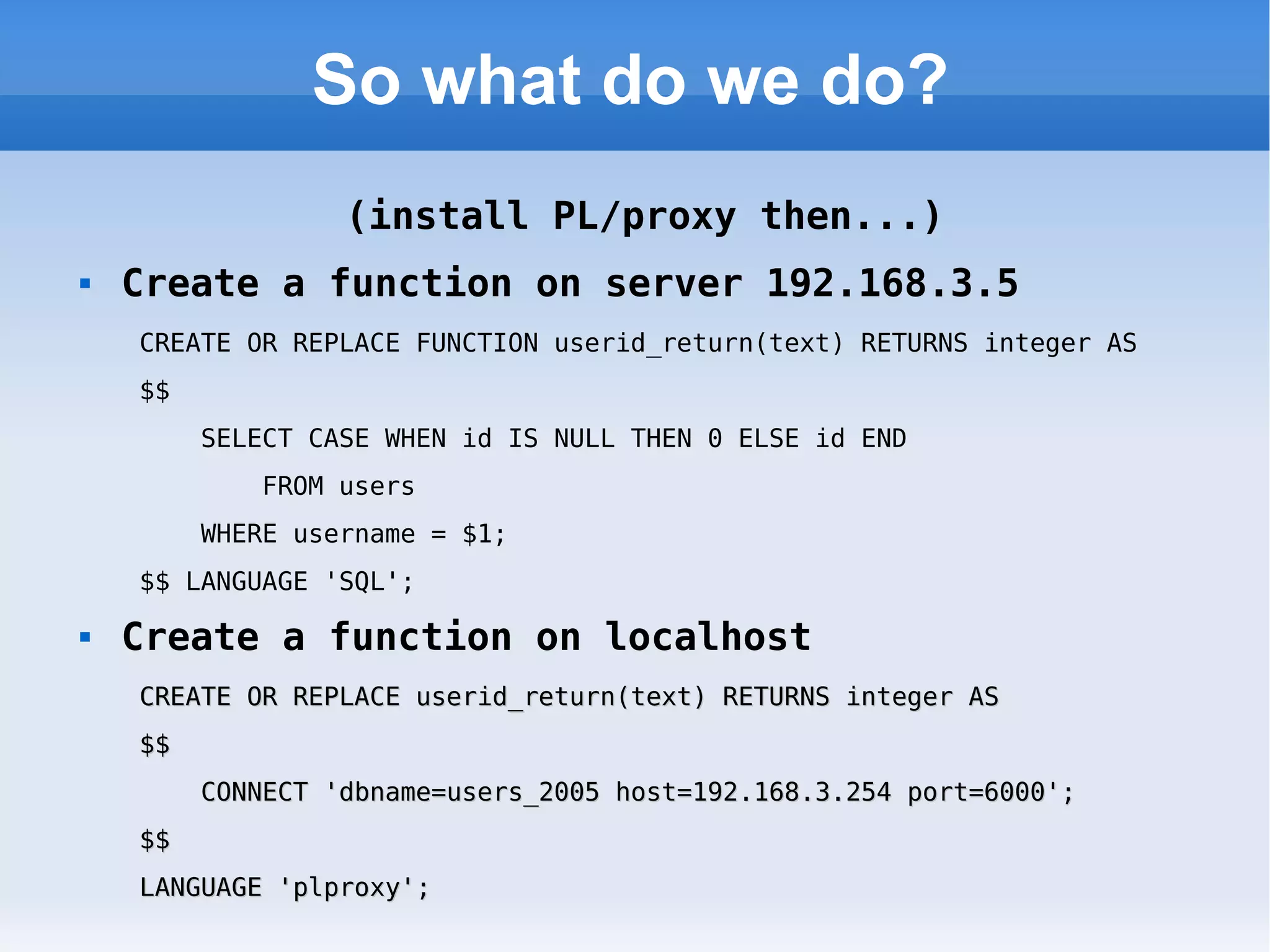Screen dimensions: 1270x952
Task: Click the '$$' just above LANGUAGE 'plproxy'
Action: [x=154, y=840]
